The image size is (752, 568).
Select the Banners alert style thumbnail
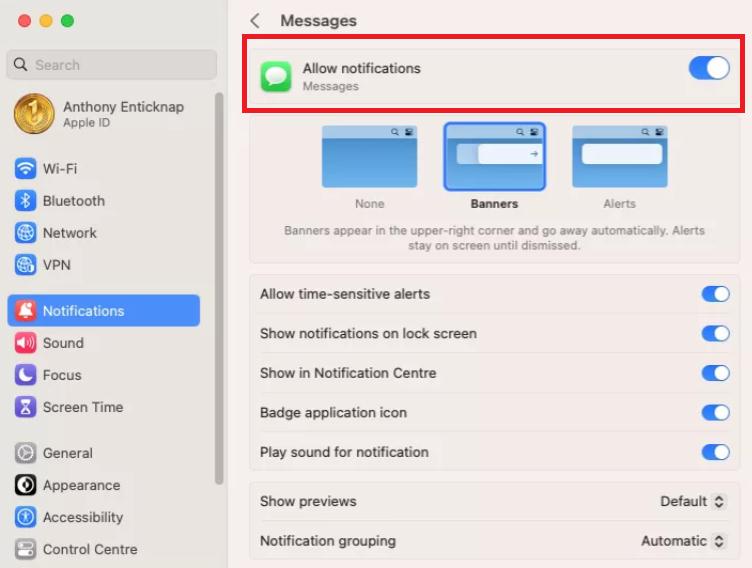(x=494, y=157)
